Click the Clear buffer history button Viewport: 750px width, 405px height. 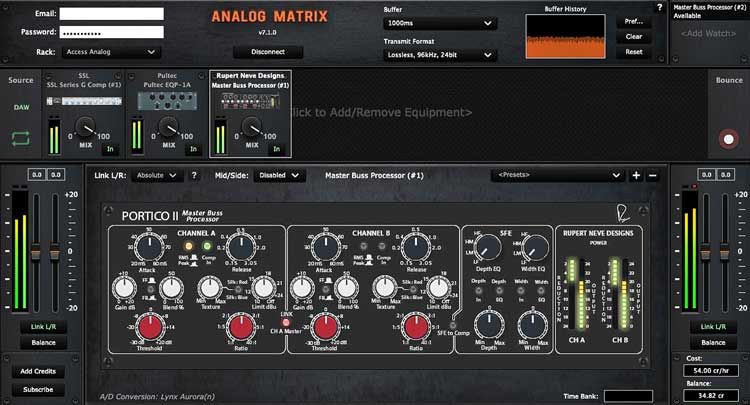(634, 37)
